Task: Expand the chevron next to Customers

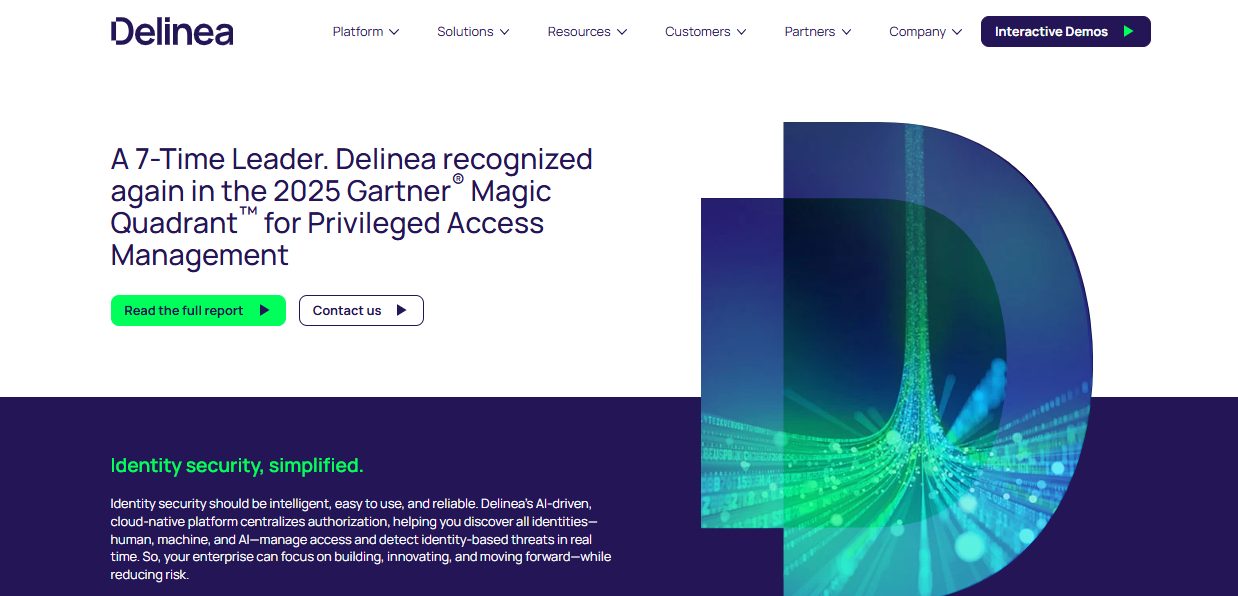Action: coord(741,32)
